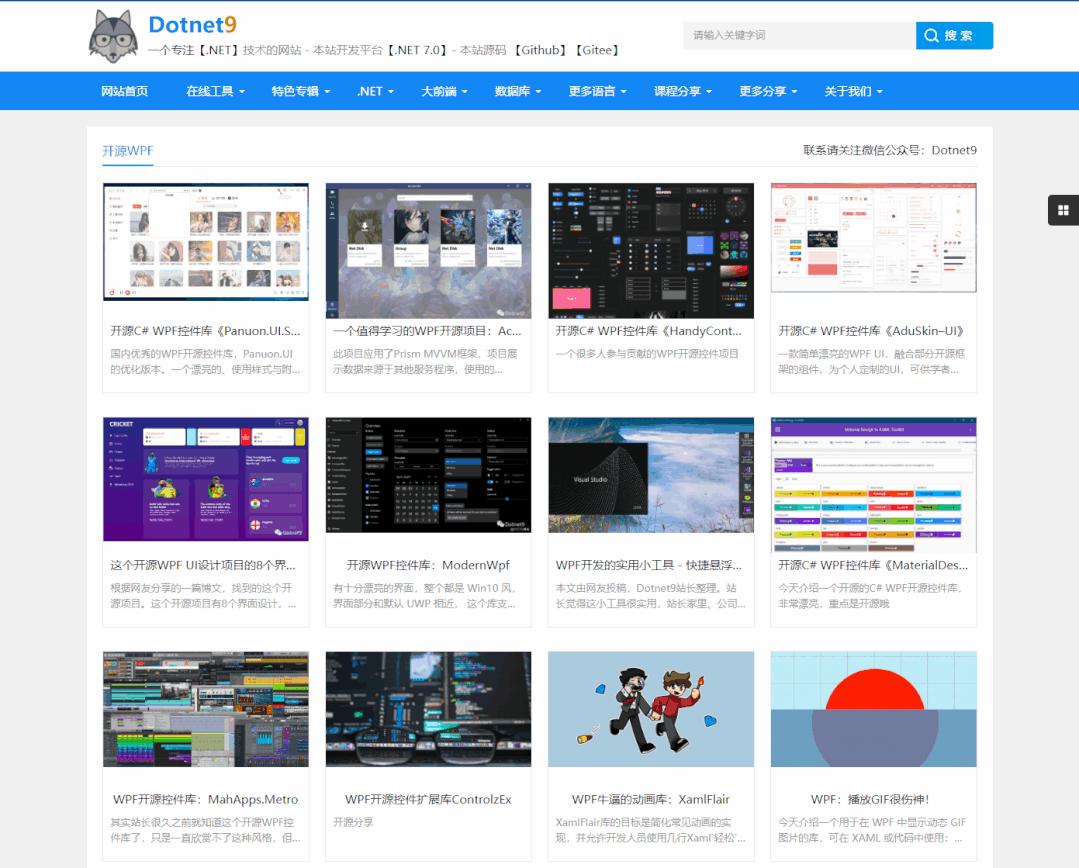Focus the keyword search input field
The image size is (1079, 868).
pyautogui.click(x=799, y=35)
